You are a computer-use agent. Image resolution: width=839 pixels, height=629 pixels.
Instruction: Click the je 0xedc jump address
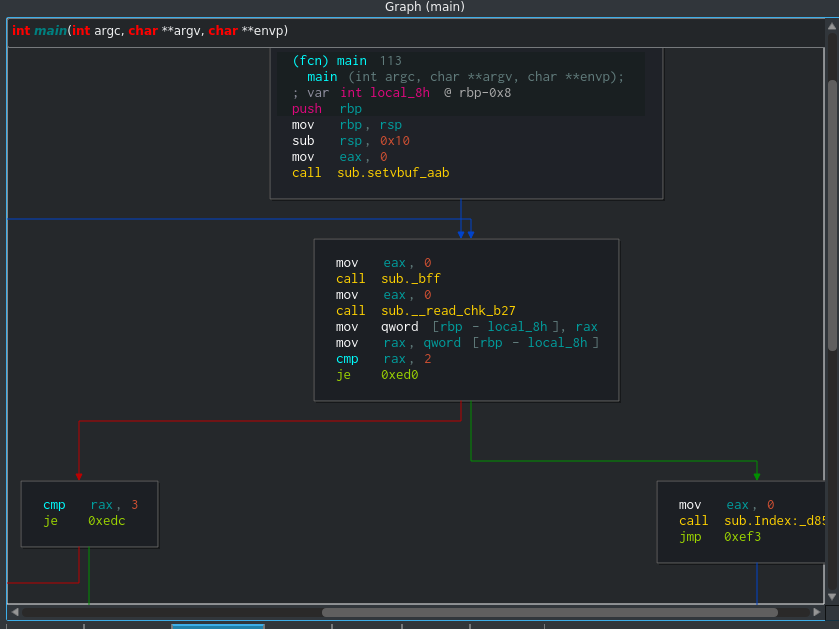click(x=106, y=521)
